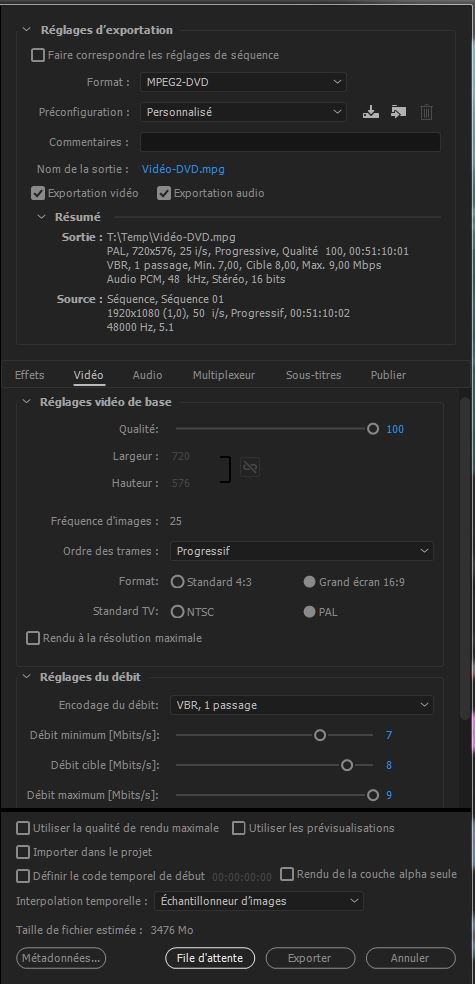Collapse the Résumé section
Screen dimensions: 475x984
[41, 217]
